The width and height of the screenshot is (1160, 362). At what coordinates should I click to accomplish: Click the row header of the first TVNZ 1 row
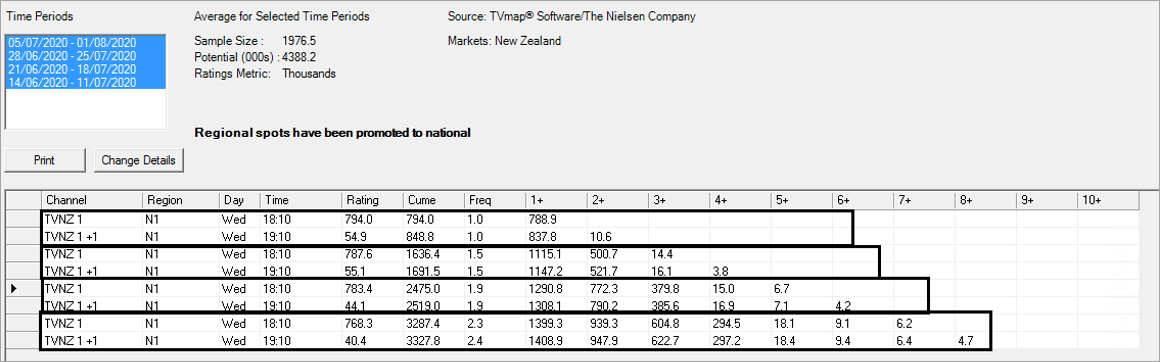(23, 219)
